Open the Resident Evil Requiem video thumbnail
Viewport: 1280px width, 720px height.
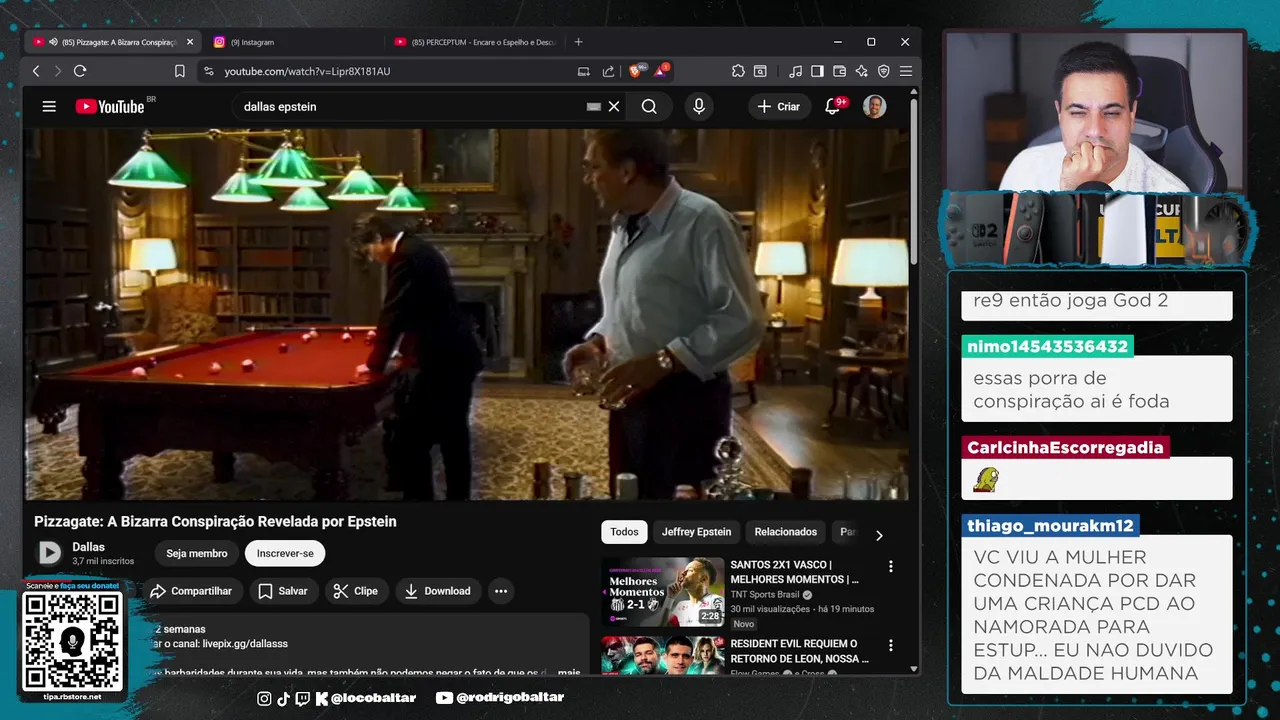pos(663,655)
